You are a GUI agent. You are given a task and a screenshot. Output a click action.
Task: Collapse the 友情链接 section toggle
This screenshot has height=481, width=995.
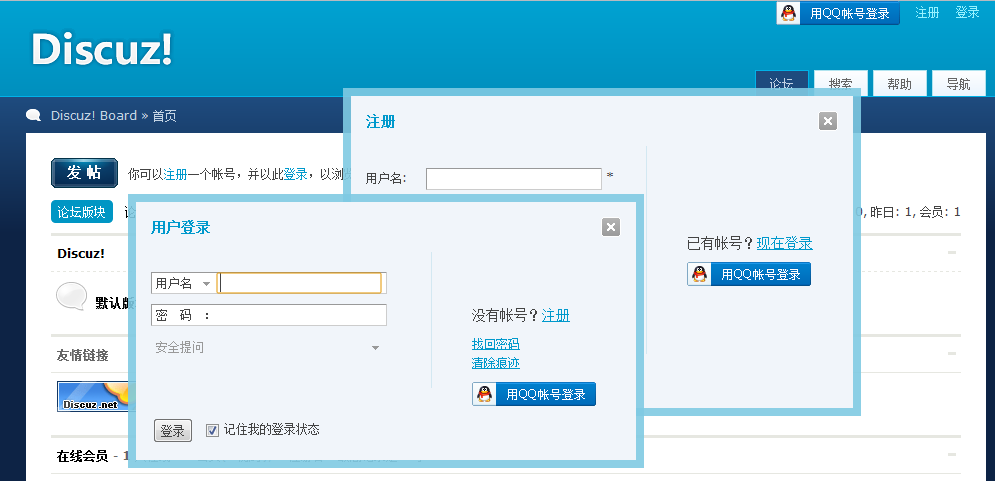pyautogui.click(x=952, y=353)
